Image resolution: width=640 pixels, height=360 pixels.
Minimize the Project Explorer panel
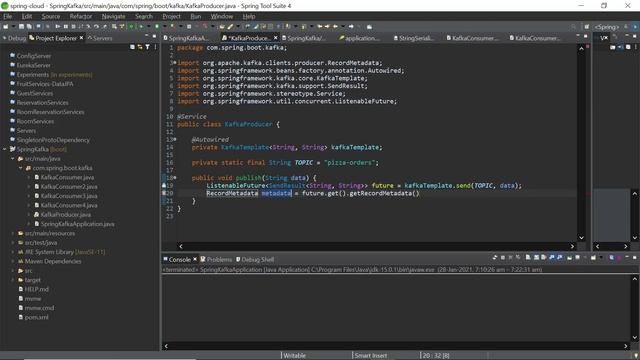[x=147, y=36]
